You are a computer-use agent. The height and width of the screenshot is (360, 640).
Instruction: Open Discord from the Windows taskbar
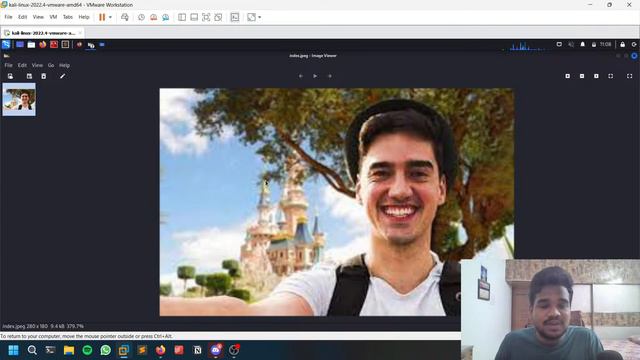coord(216,350)
